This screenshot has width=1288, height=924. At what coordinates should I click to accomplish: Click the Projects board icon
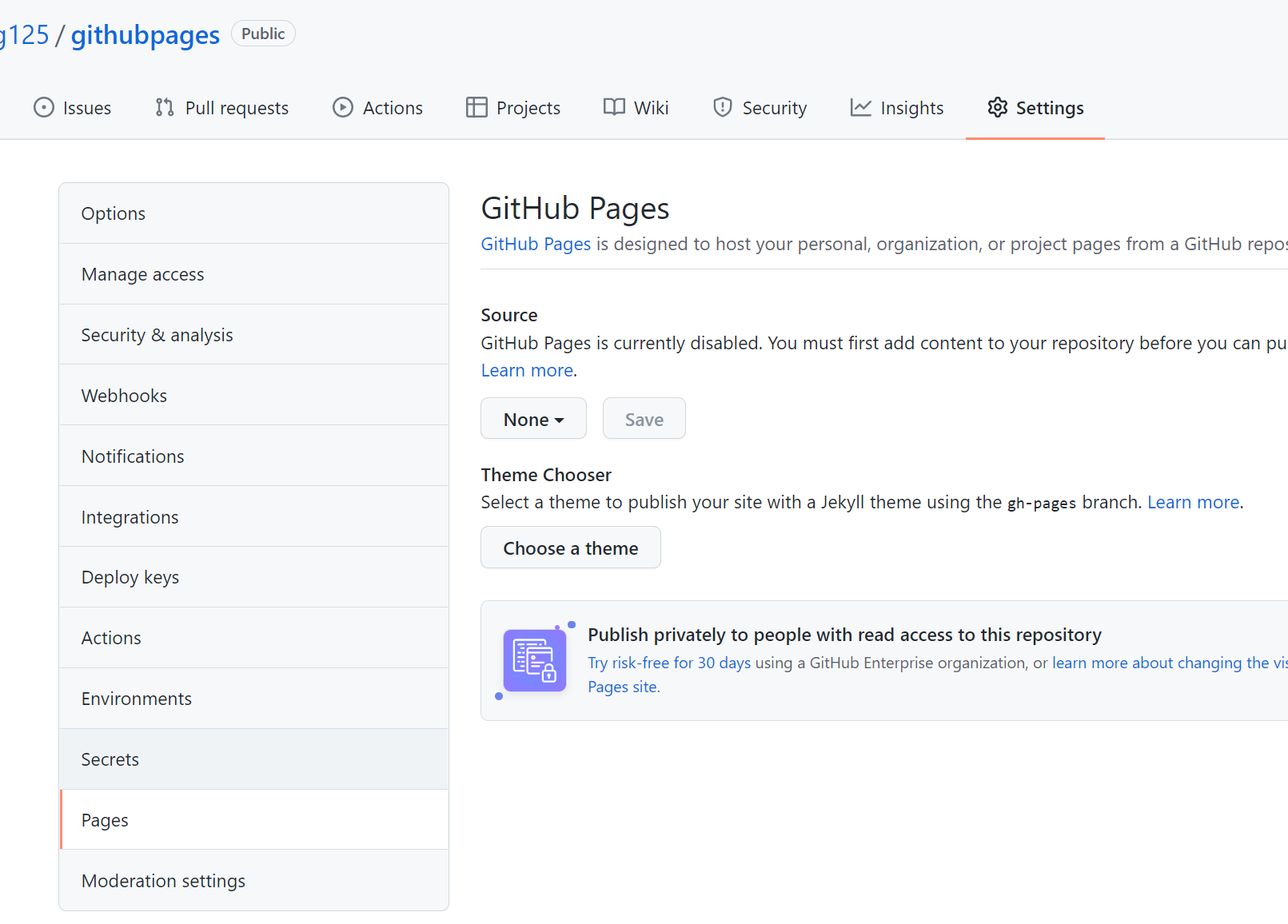coord(477,107)
